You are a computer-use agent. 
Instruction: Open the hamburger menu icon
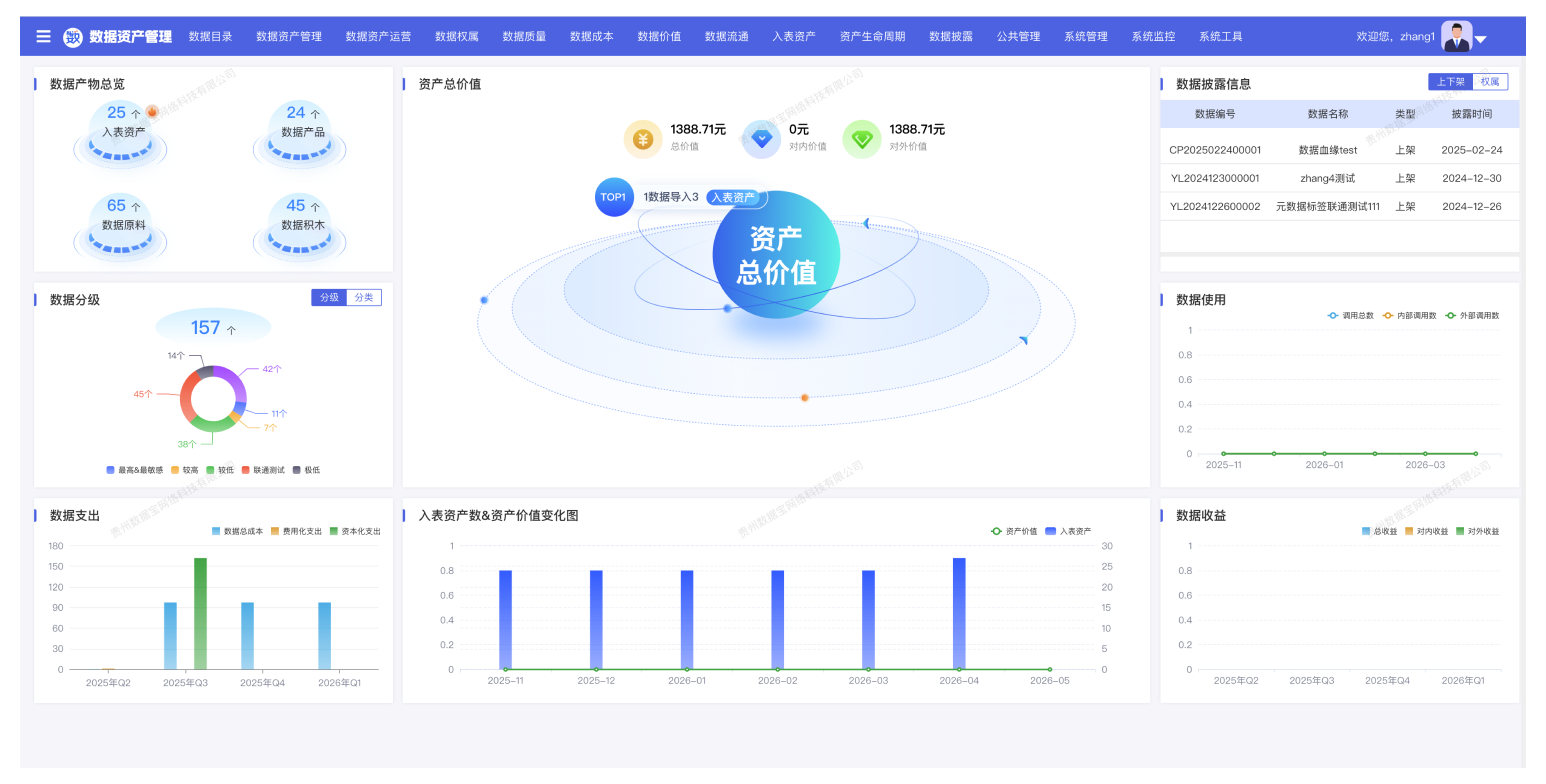click(x=43, y=36)
